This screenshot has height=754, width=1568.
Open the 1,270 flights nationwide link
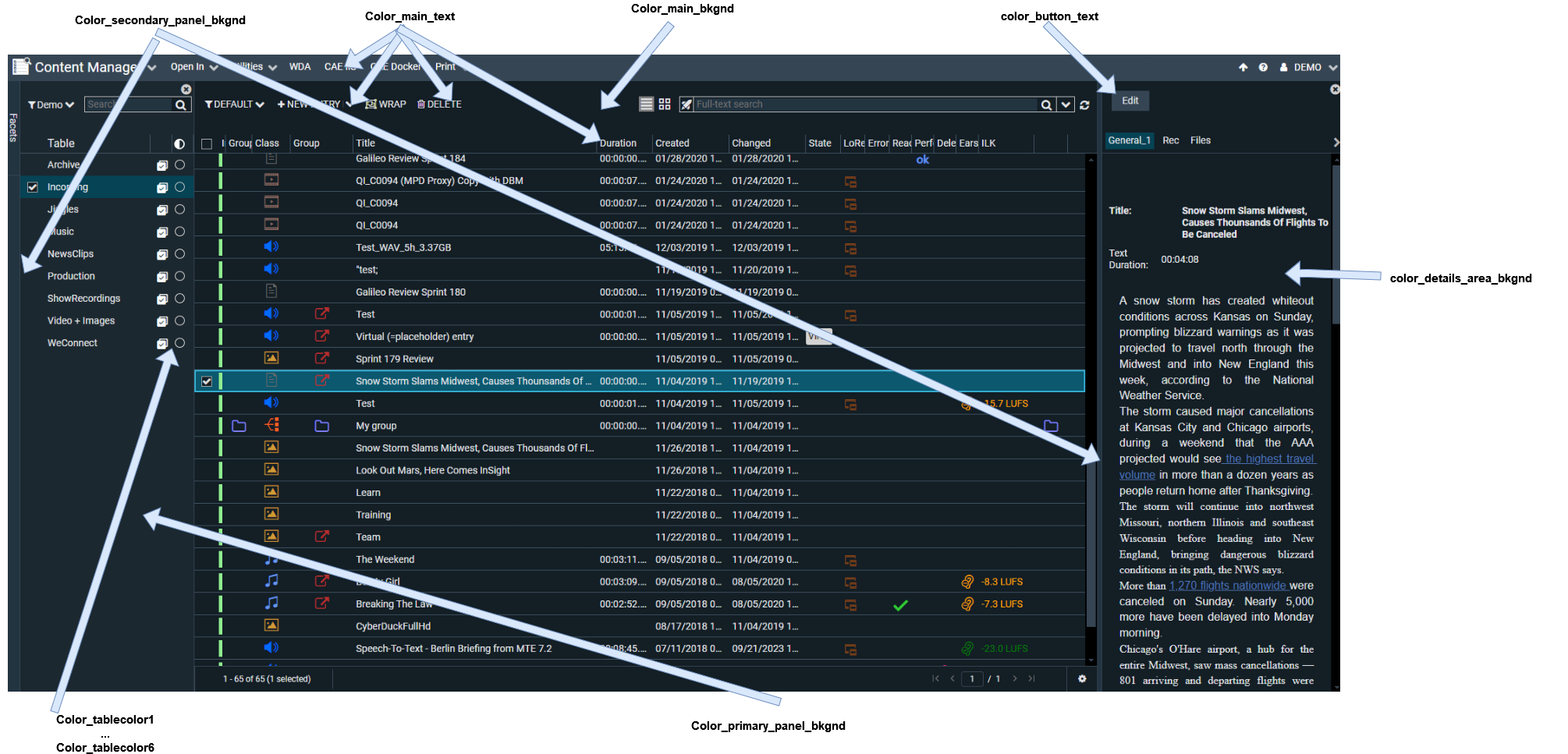(x=1227, y=586)
